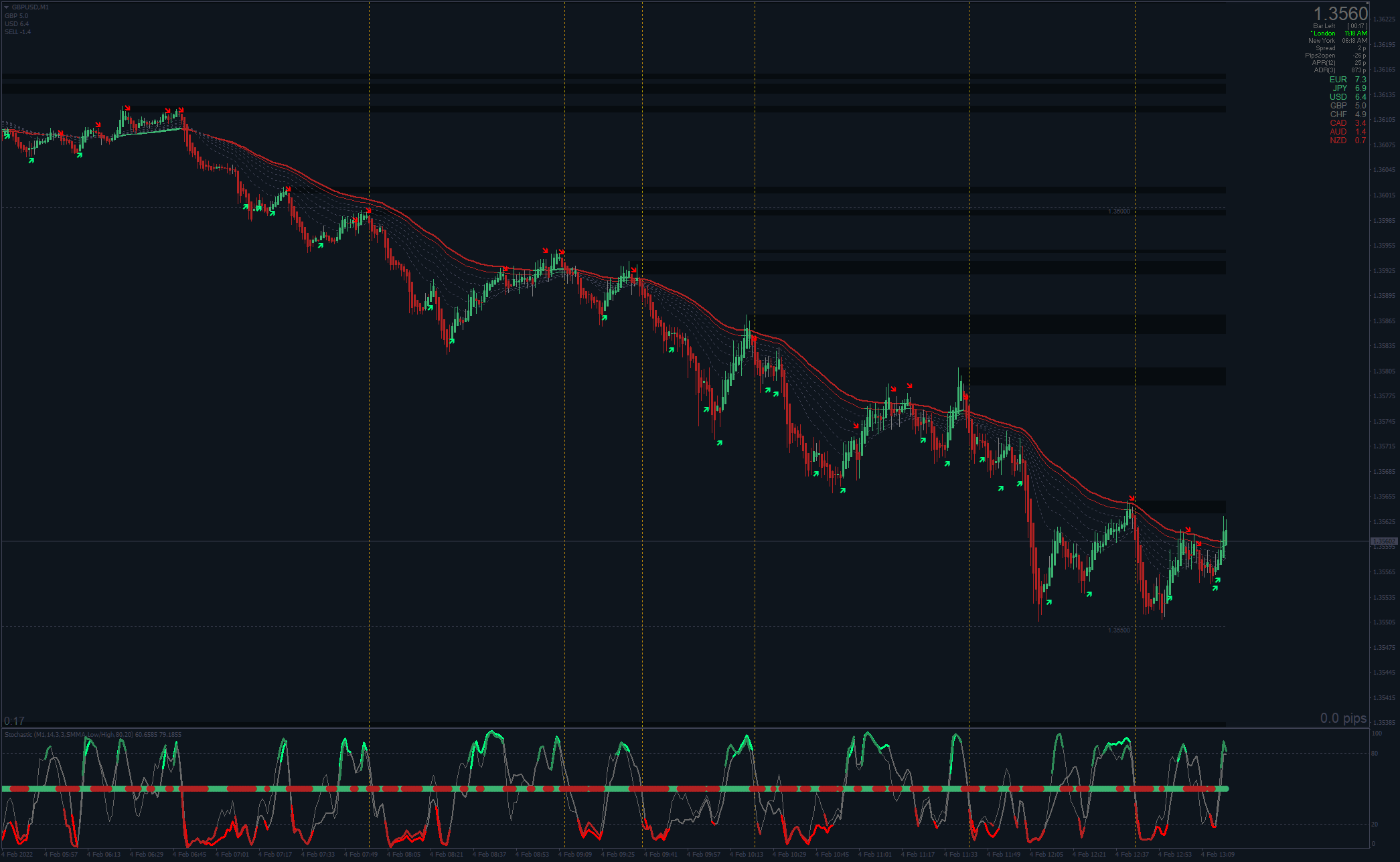Click the Stochastic 80 level axis label

pyautogui.click(x=1375, y=754)
